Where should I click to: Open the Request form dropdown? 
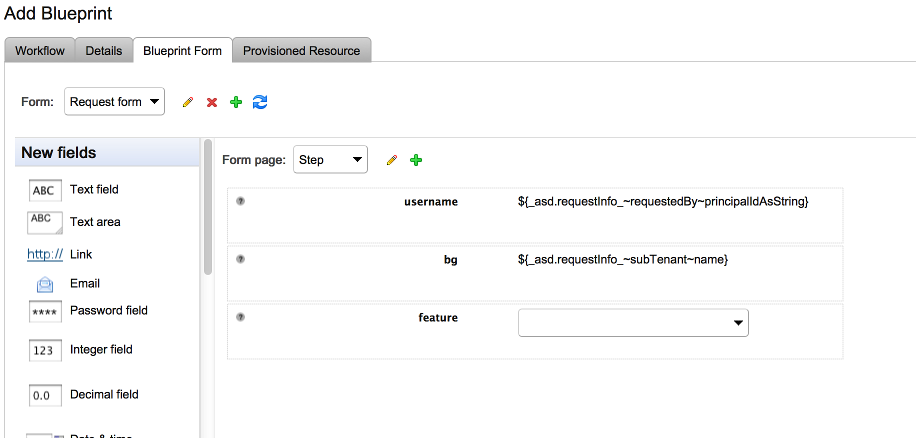(114, 102)
